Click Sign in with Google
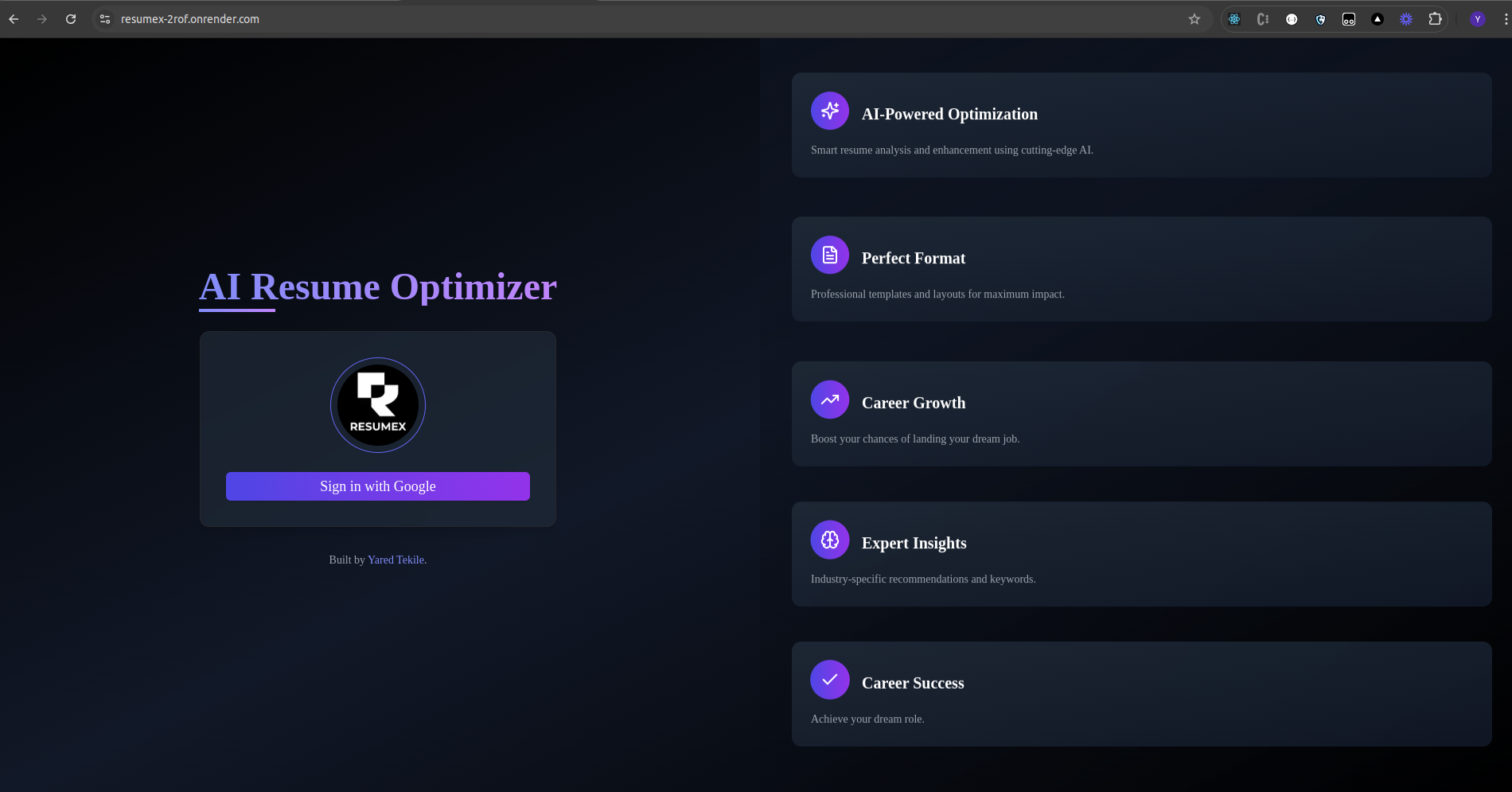Screen dimensions: 1512x792 tap(378, 486)
